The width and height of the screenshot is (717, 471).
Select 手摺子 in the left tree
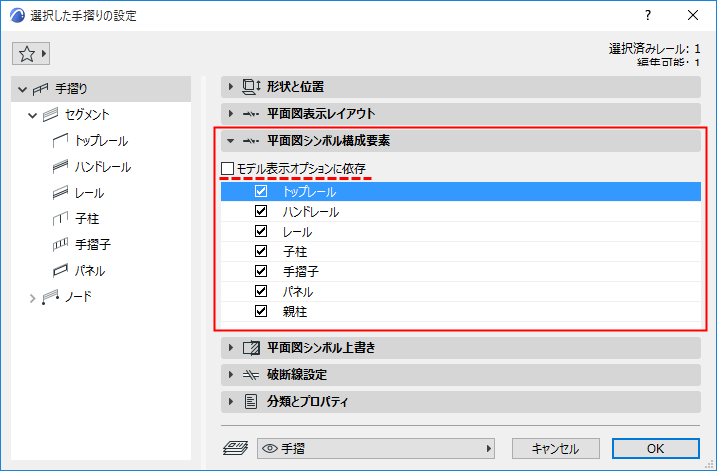pyautogui.click(x=93, y=245)
